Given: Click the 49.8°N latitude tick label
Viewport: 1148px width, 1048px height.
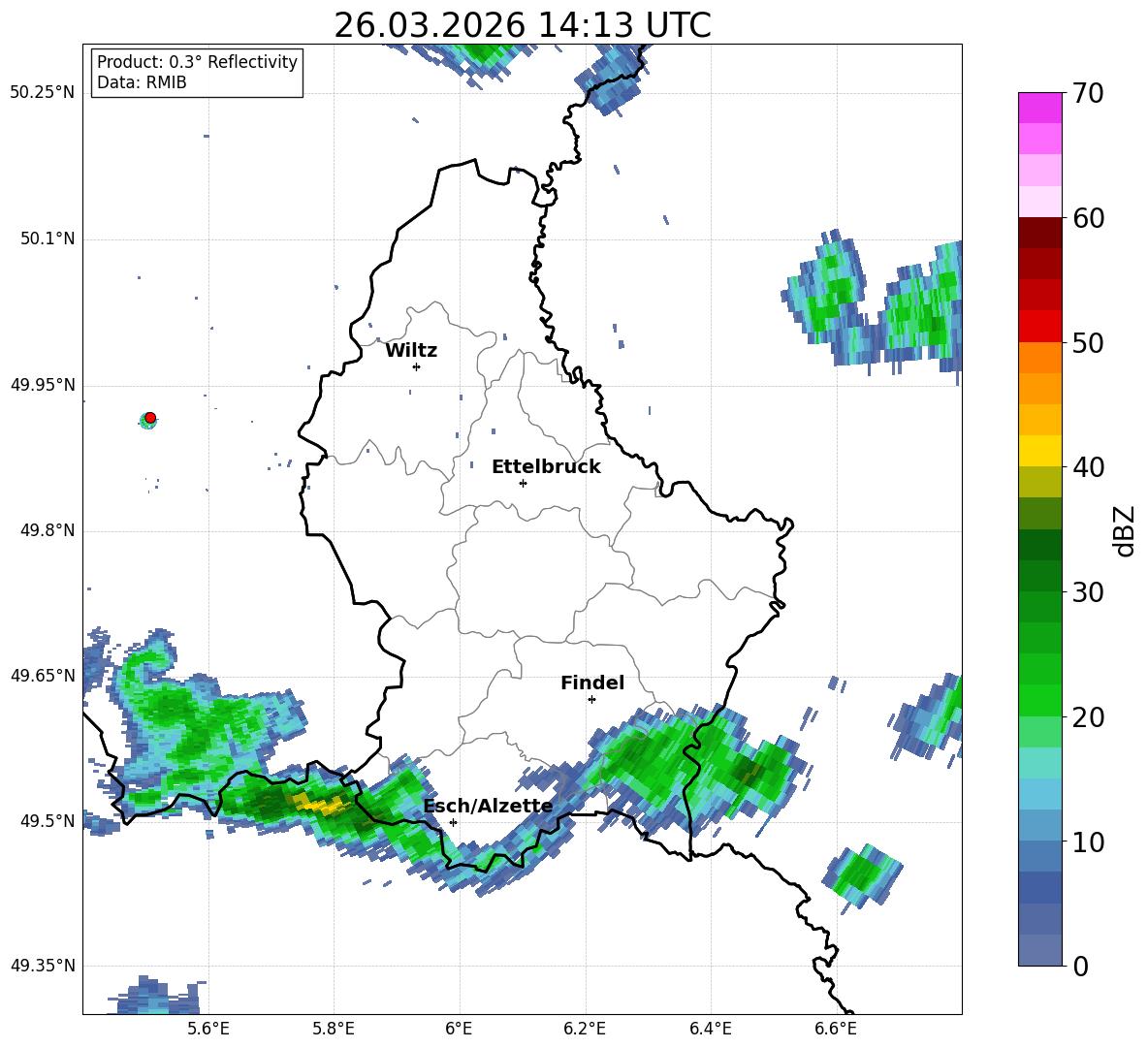Looking at the screenshot, I should tap(47, 530).
